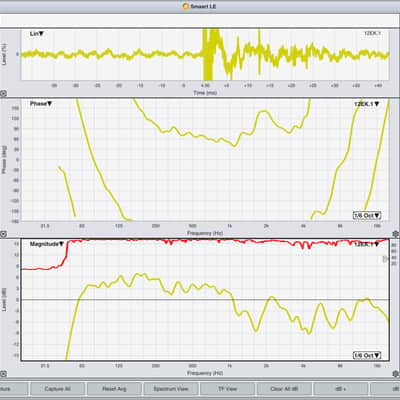The height and width of the screenshot is (400, 400).
Task: Collapse the impulse response pane arrow
Action: pyautogui.click(x=3, y=94)
